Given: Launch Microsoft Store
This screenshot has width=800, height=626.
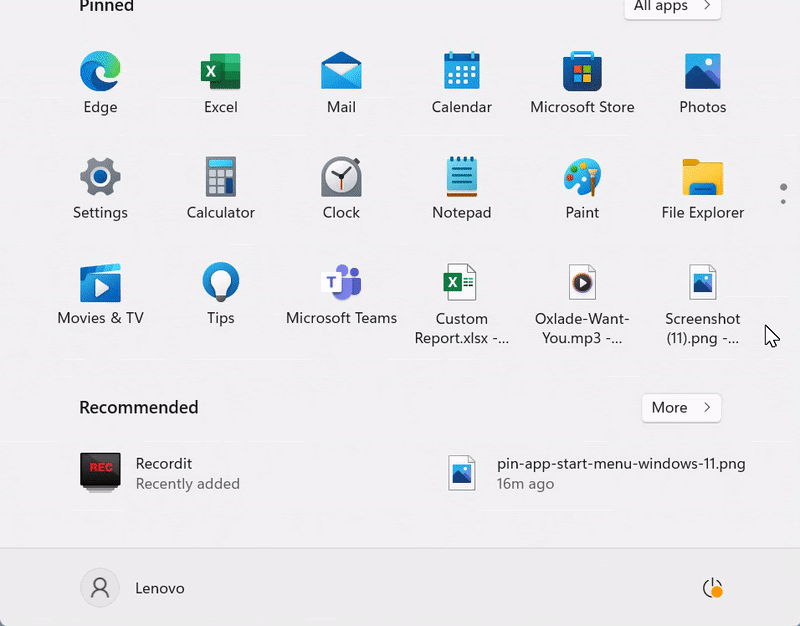Looking at the screenshot, I should pos(582,83).
